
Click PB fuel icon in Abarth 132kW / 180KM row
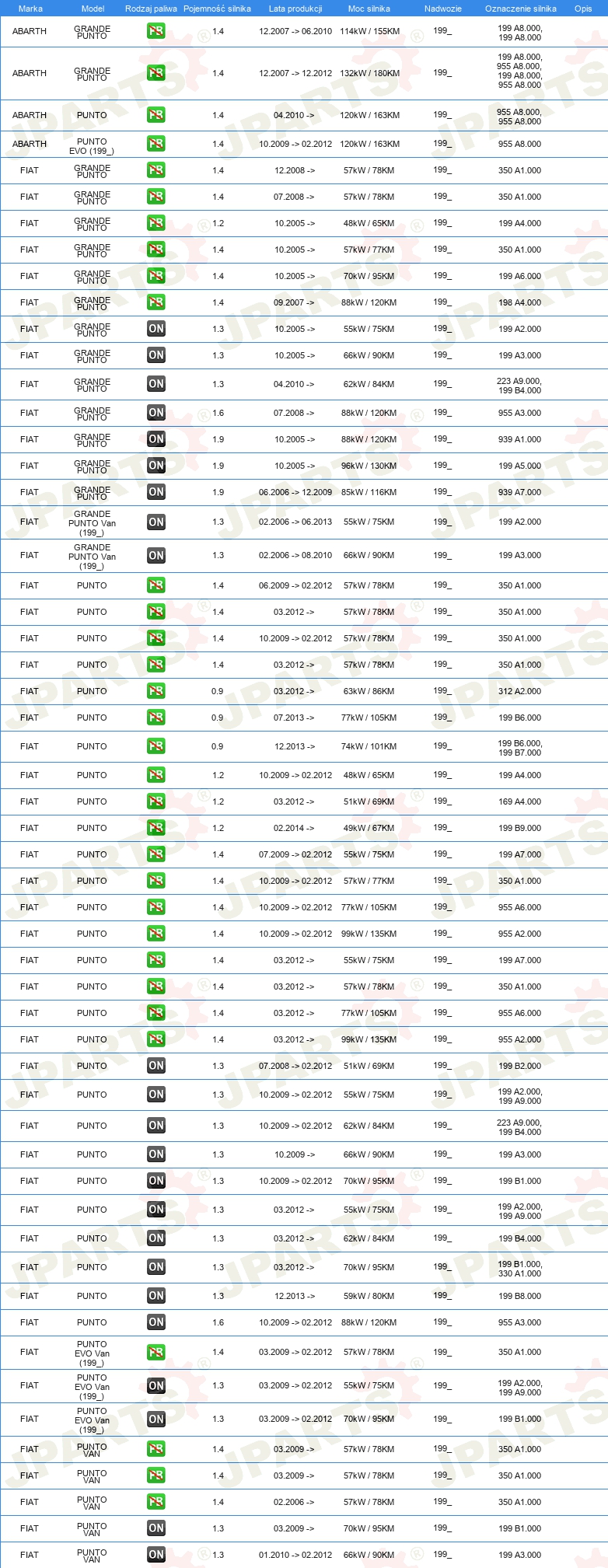(156, 73)
